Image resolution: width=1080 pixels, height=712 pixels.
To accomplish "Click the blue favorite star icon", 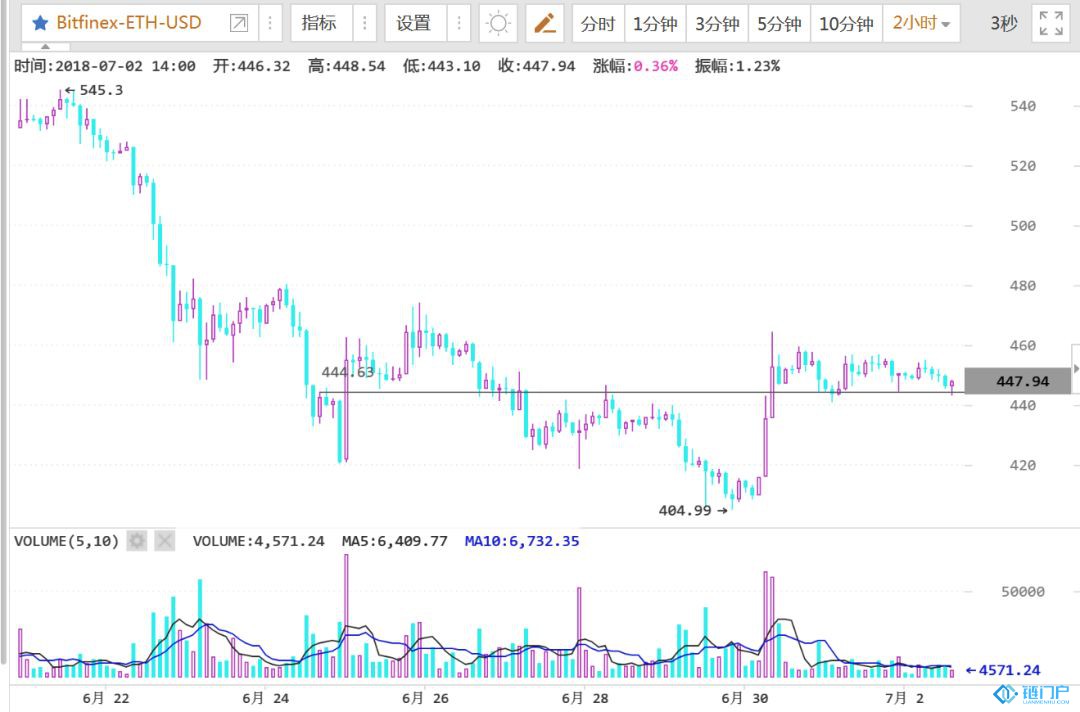I will [40, 23].
